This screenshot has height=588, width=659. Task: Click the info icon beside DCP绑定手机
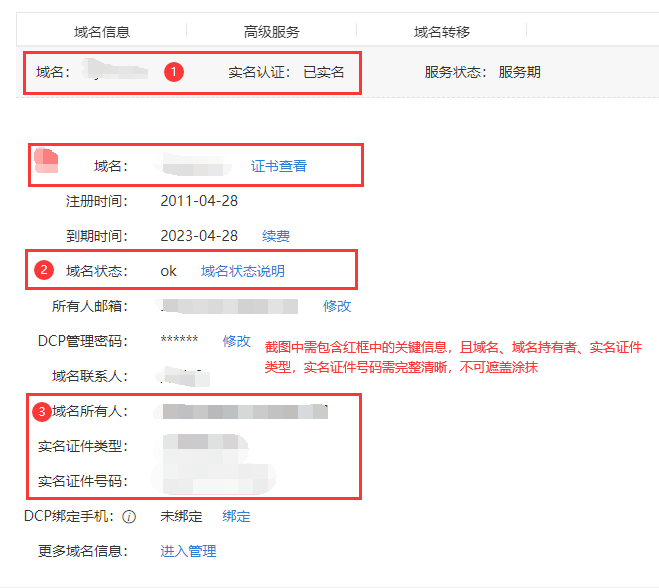(129, 517)
